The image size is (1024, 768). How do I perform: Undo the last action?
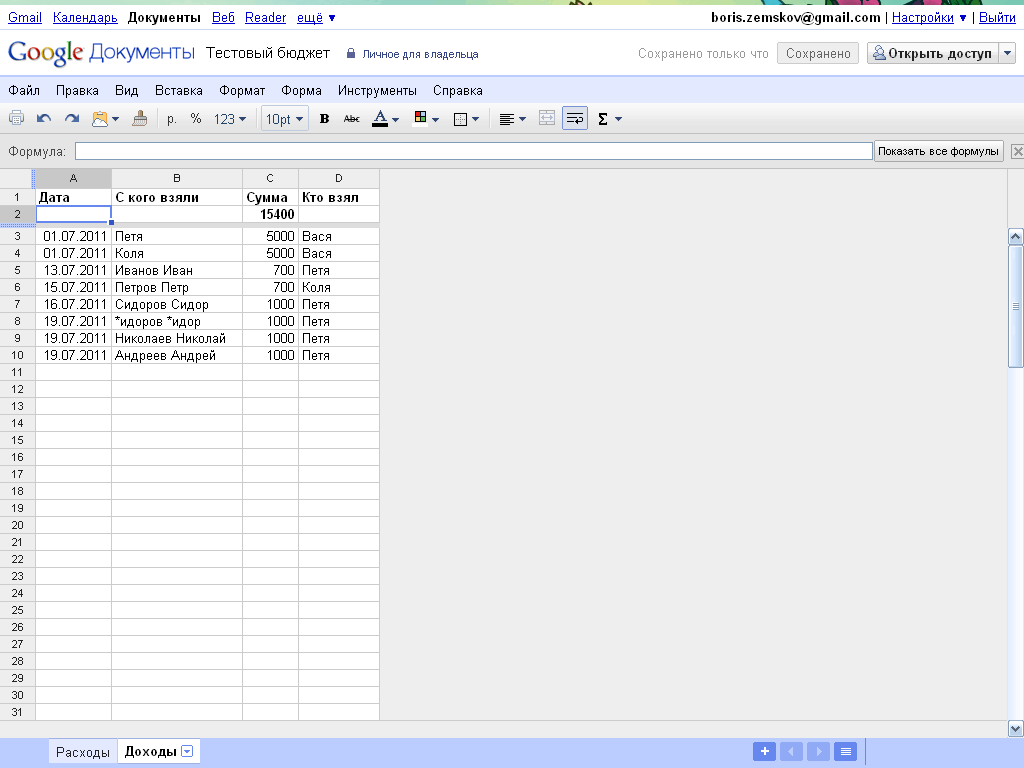(44, 119)
